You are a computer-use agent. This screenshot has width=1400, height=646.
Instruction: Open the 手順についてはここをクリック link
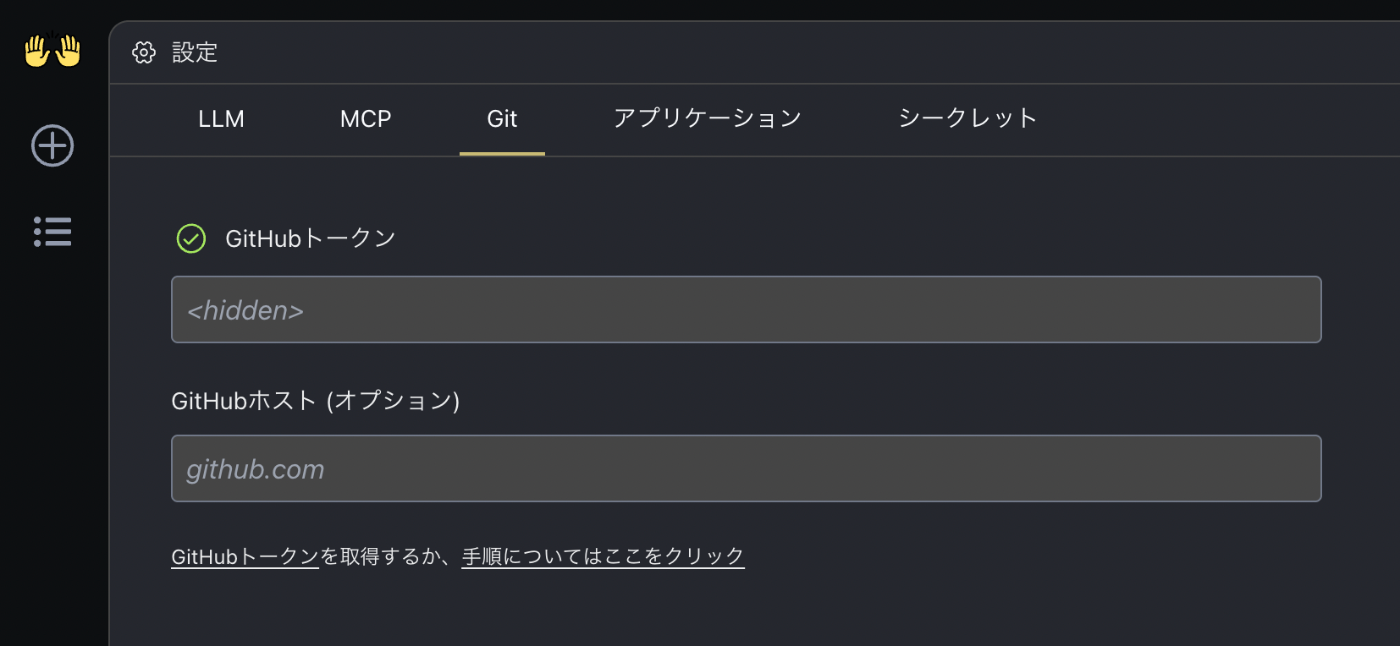603,556
